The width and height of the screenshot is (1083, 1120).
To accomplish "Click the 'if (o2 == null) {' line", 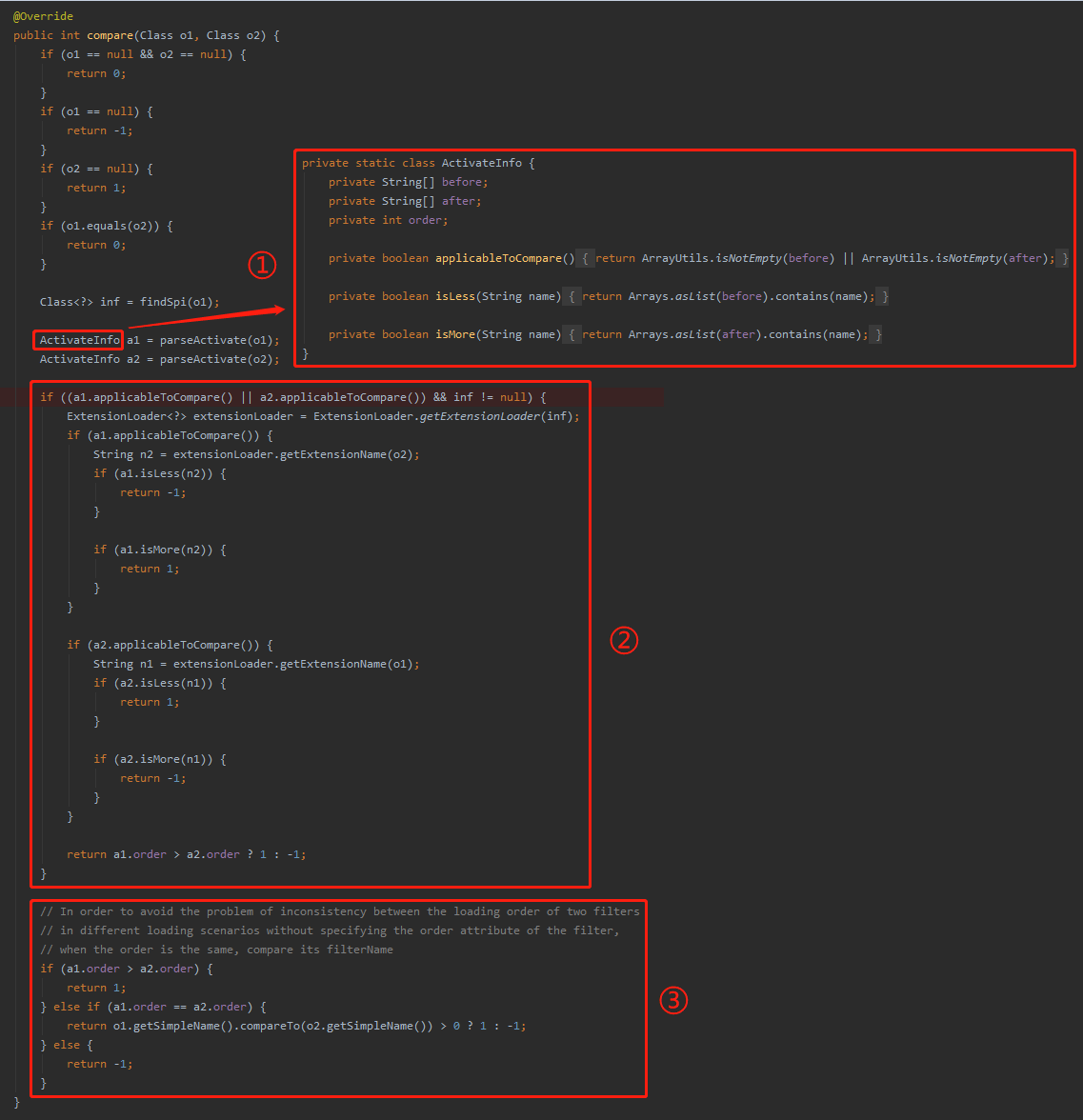I will pos(96,169).
